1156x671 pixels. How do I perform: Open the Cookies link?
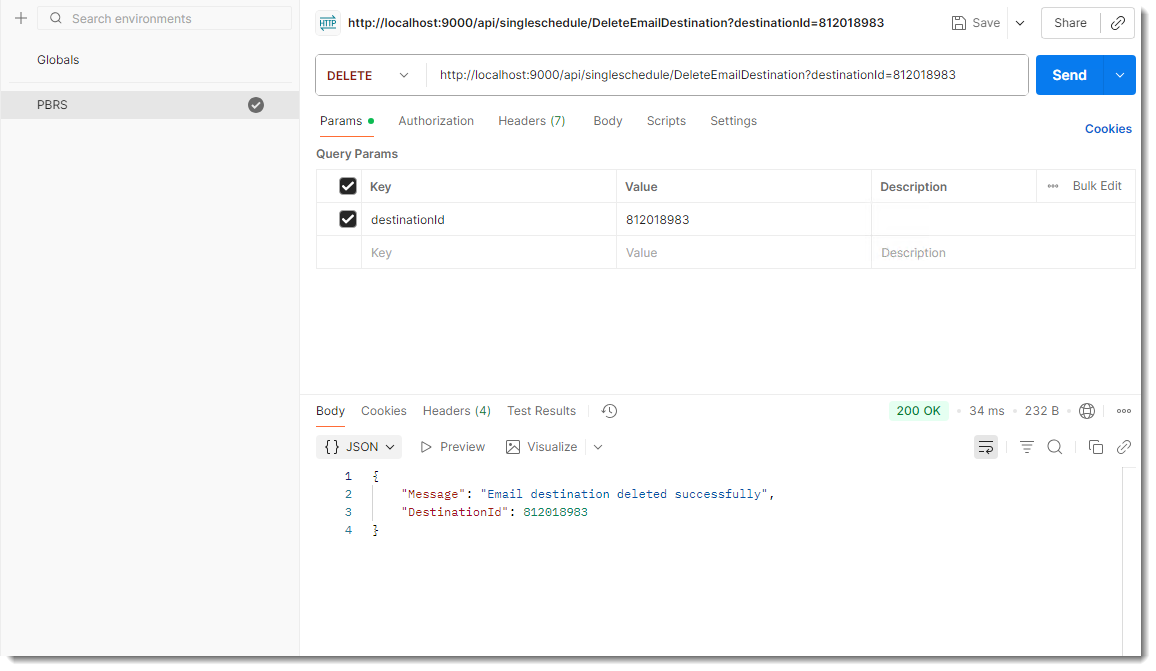(1108, 129)
